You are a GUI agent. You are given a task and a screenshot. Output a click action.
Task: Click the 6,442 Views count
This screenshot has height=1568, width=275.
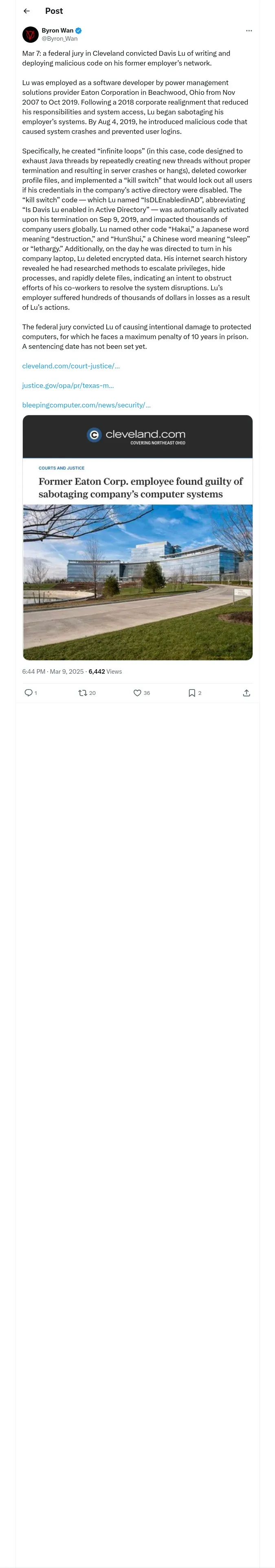click(x=105, y=671)
